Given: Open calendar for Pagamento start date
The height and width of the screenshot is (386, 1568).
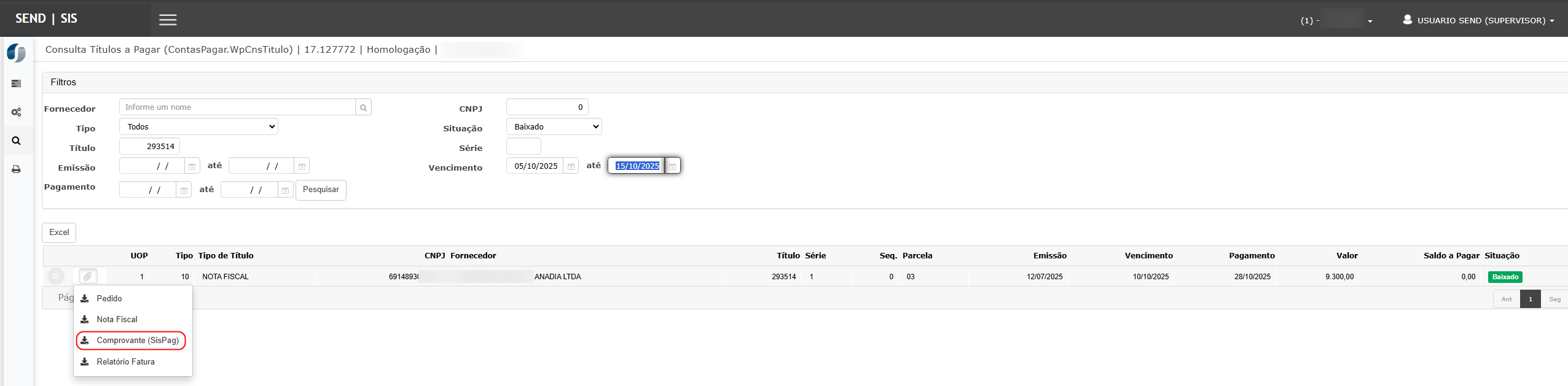Looking at the screenshot, I should coord(184,190).
